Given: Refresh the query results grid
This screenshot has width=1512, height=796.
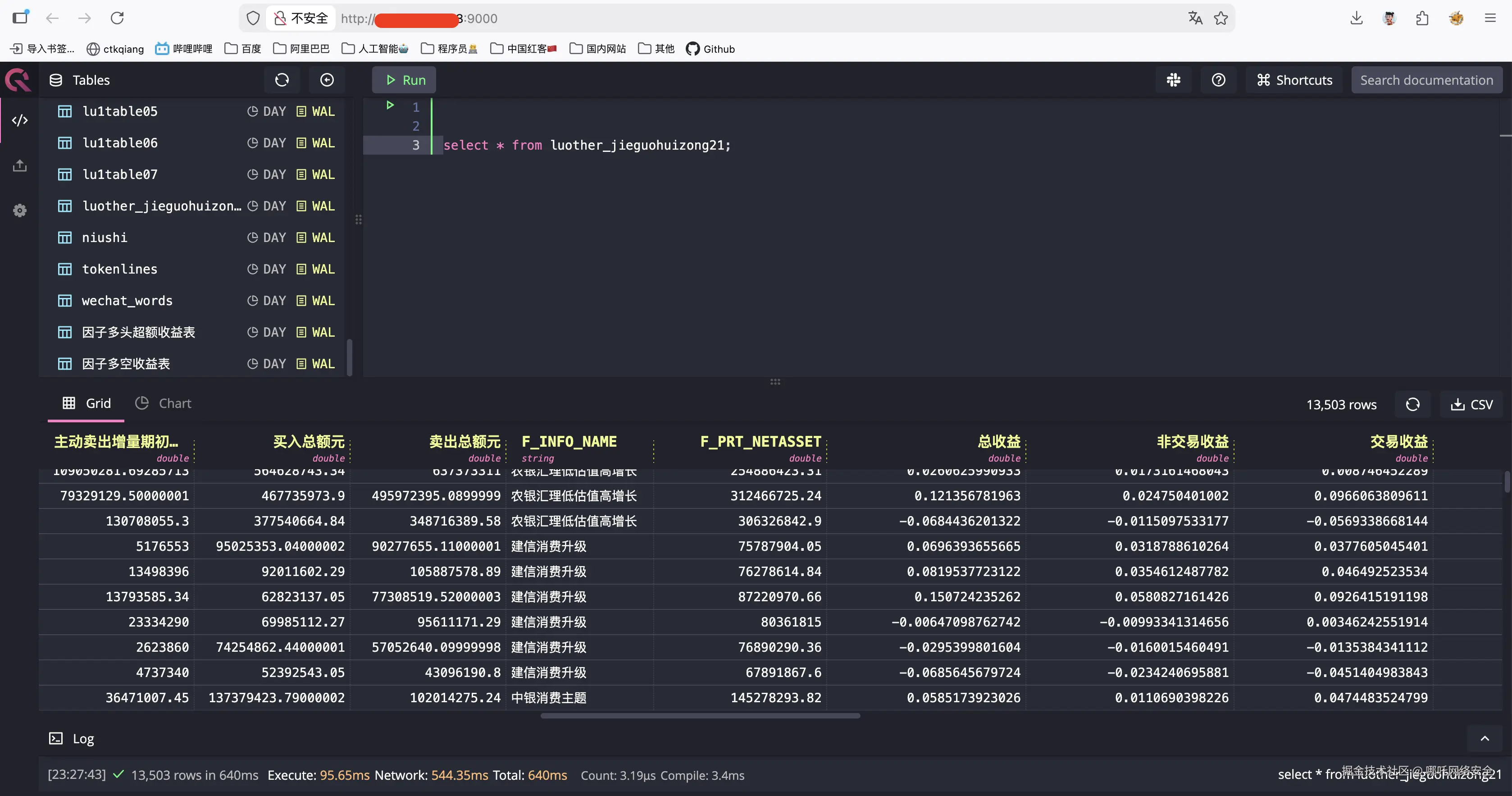Looking at the screenshot, I should point(1412,404).
